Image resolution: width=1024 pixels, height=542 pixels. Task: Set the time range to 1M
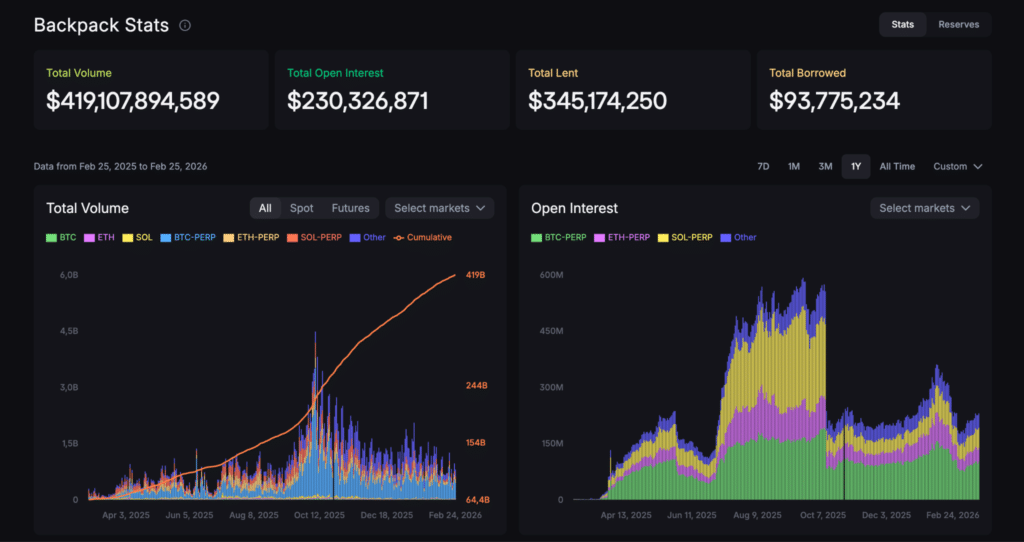[x=793, y=167]
